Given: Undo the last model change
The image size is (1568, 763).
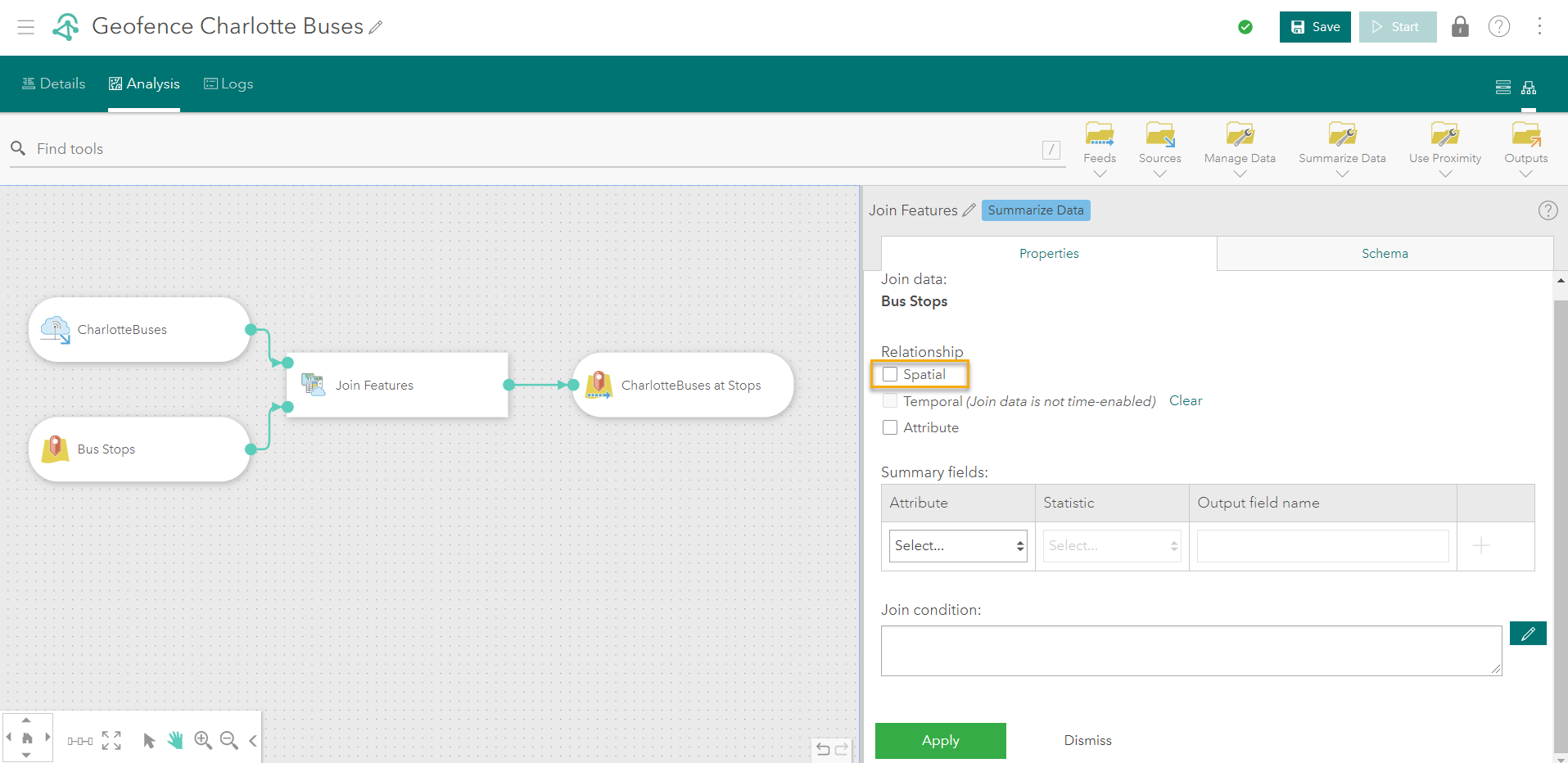Looking at the screenshot, I should point(823,749).
